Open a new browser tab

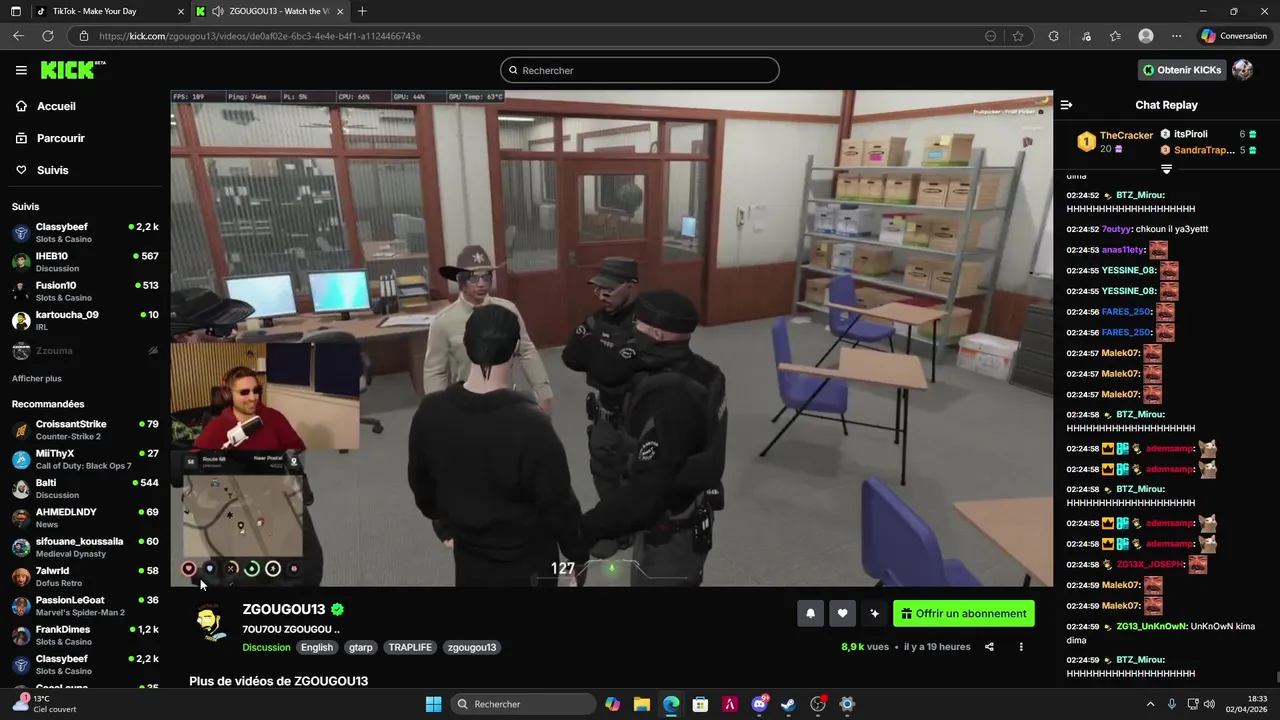(x=362, y=11)
